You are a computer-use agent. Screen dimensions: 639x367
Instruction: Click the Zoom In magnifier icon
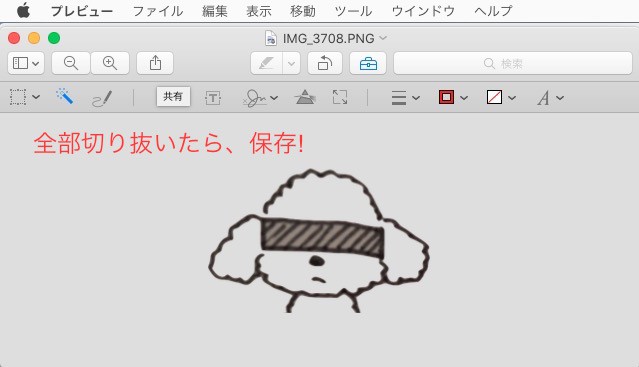(x=110, y=63)
